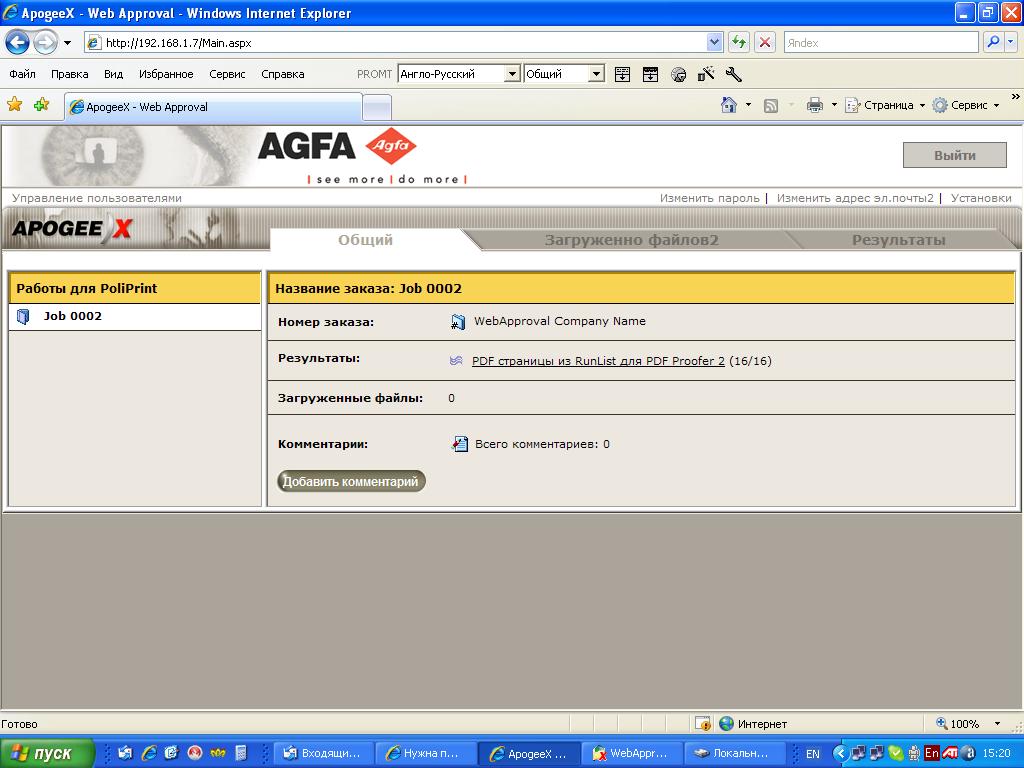Go back with the browser Back arrow
The image size is (1024, 768).
tap(18, 43)
